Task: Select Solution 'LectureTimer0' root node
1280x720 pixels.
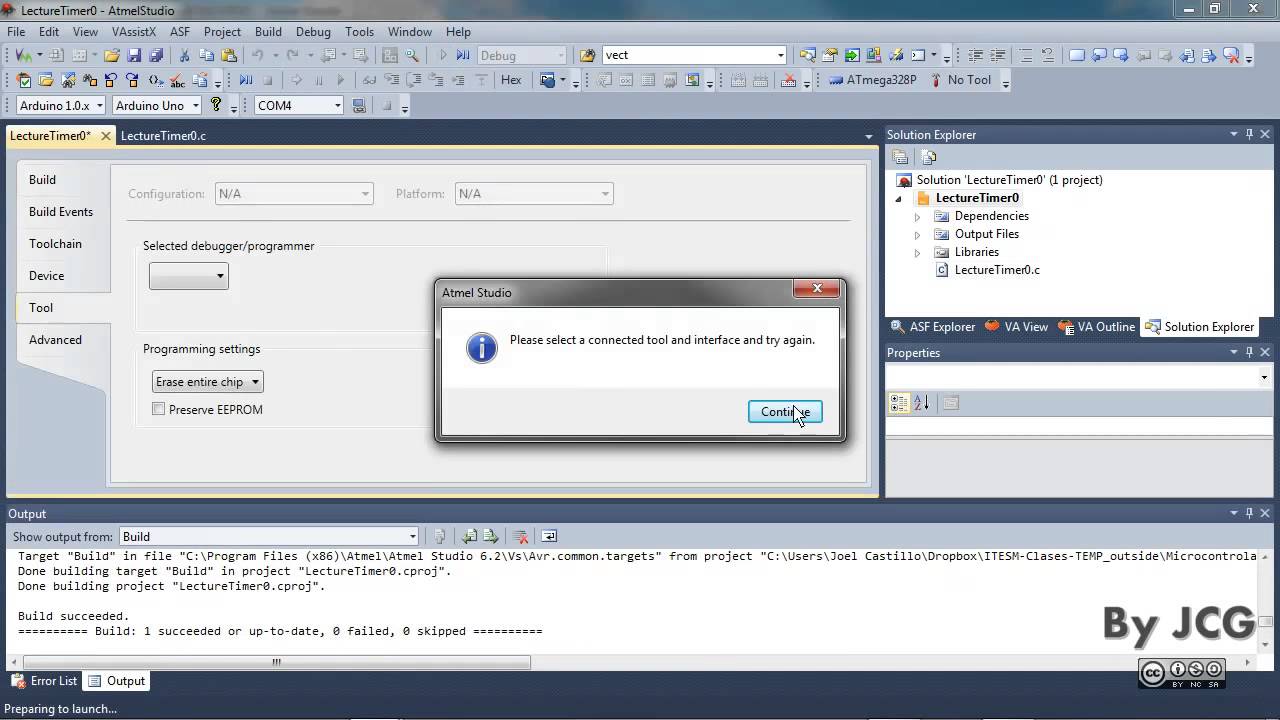Action: pyautogui.click(x=1010, y=180)
